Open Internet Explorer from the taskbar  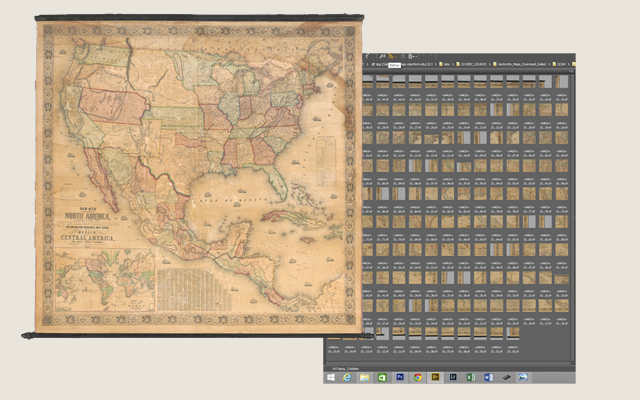click(347, 378)
